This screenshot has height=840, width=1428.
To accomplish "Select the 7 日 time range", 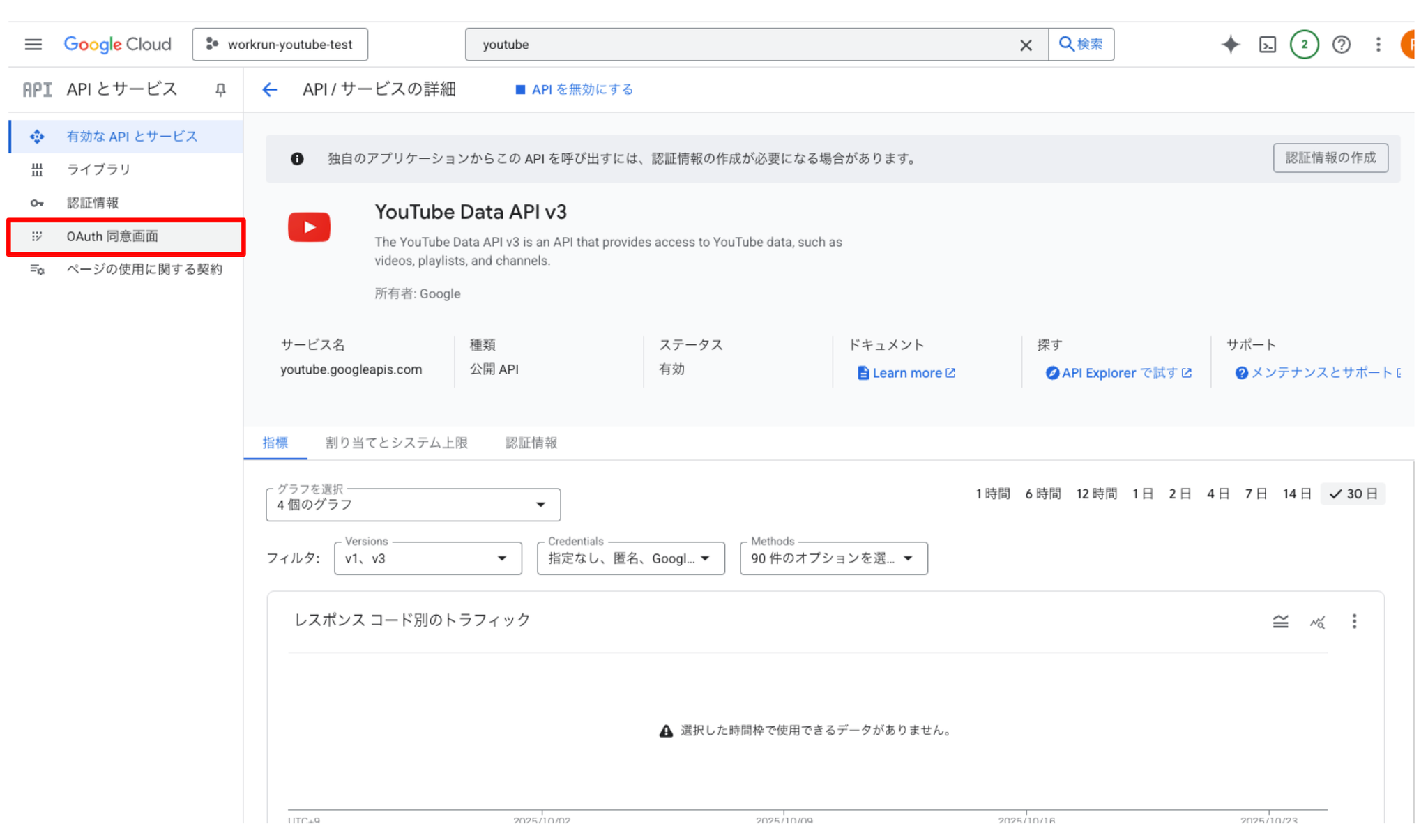I will coord(1256,494).
